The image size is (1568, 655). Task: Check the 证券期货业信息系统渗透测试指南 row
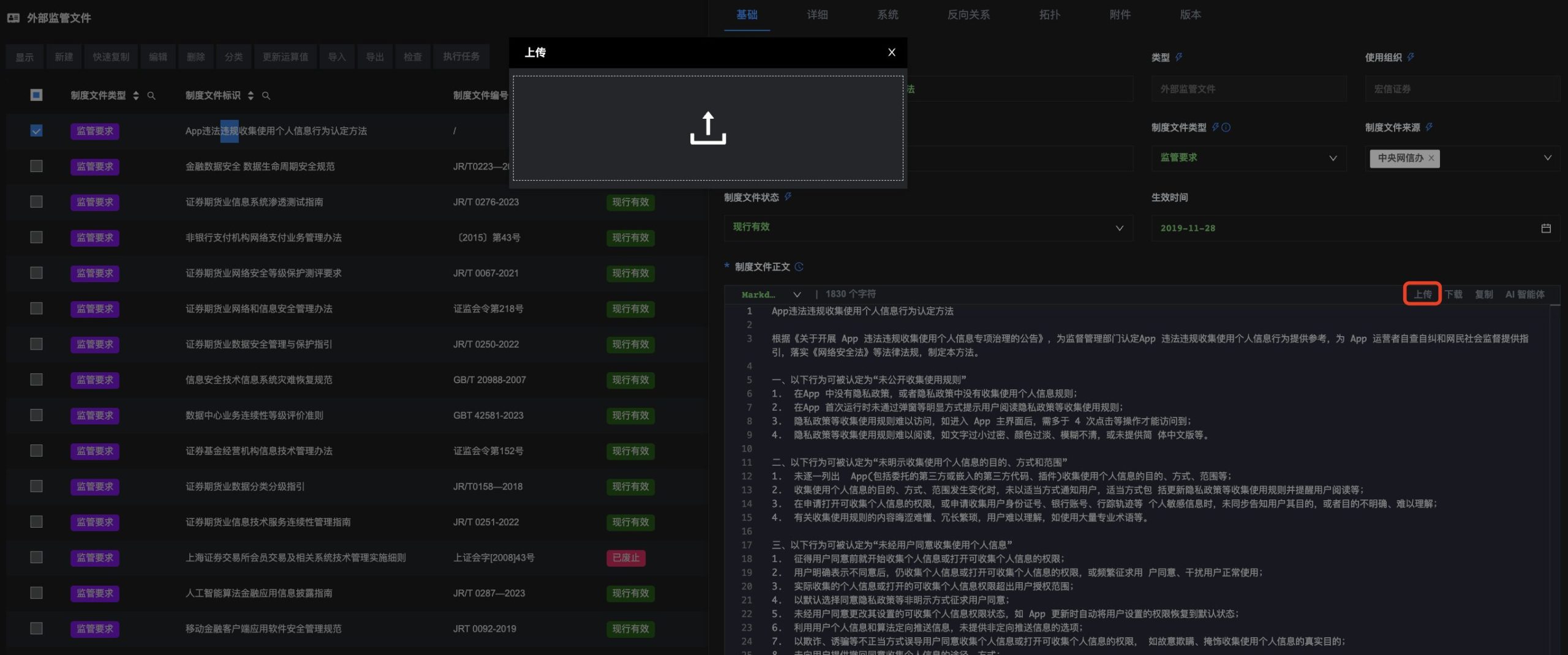click(x=36, y=201)
